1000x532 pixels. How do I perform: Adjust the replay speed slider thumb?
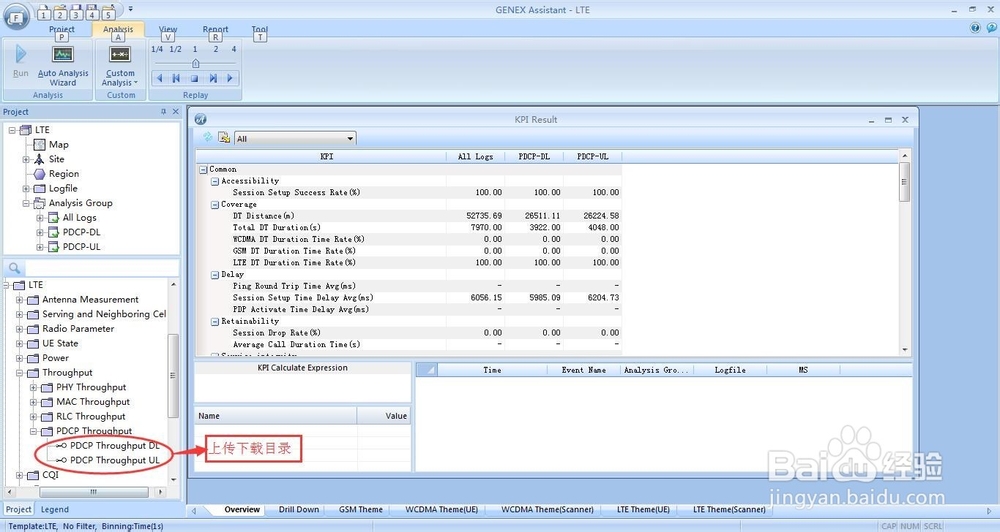tap(196, 63)
